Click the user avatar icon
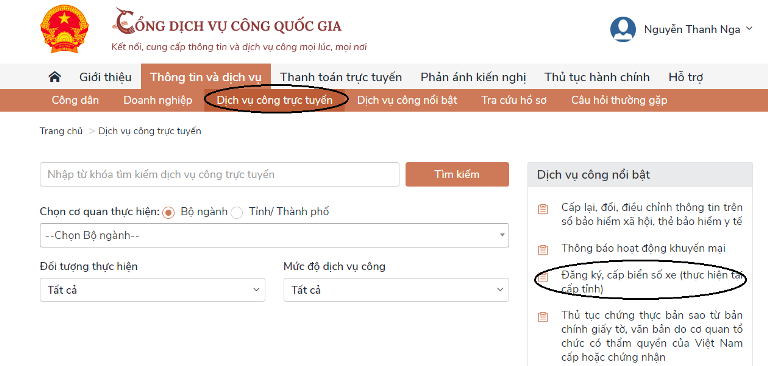The width and height of the screenshot is (768, 366). pos(623,29)
